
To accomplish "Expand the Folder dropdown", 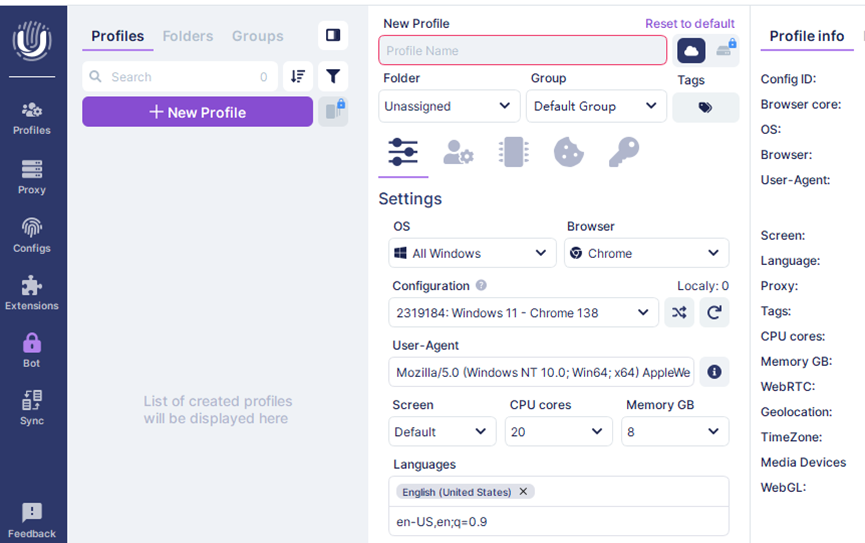I will click(x=449, y=106).
